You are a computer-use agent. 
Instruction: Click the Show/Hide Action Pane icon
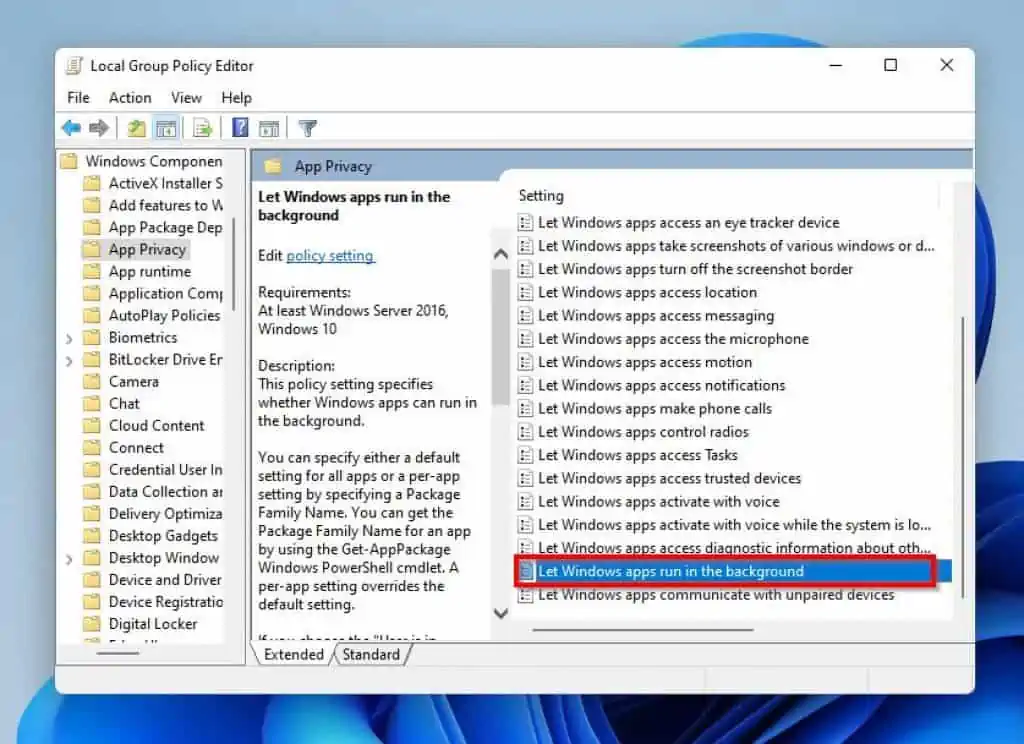(270, 127)
